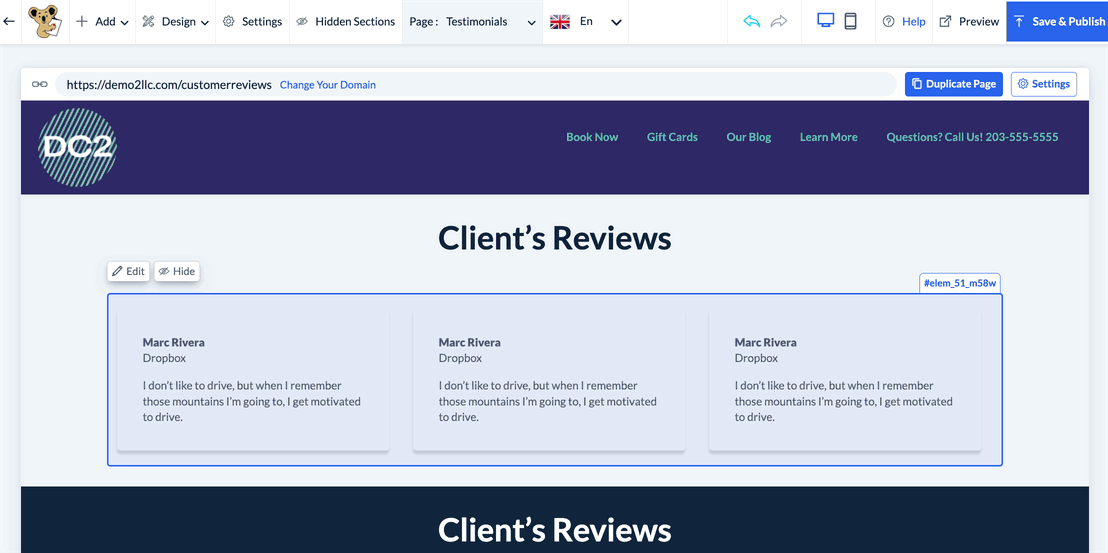Viewport: 1108px width, 553px height.
Task: Open the Book Now nav item
Action: tap(592, 137)
